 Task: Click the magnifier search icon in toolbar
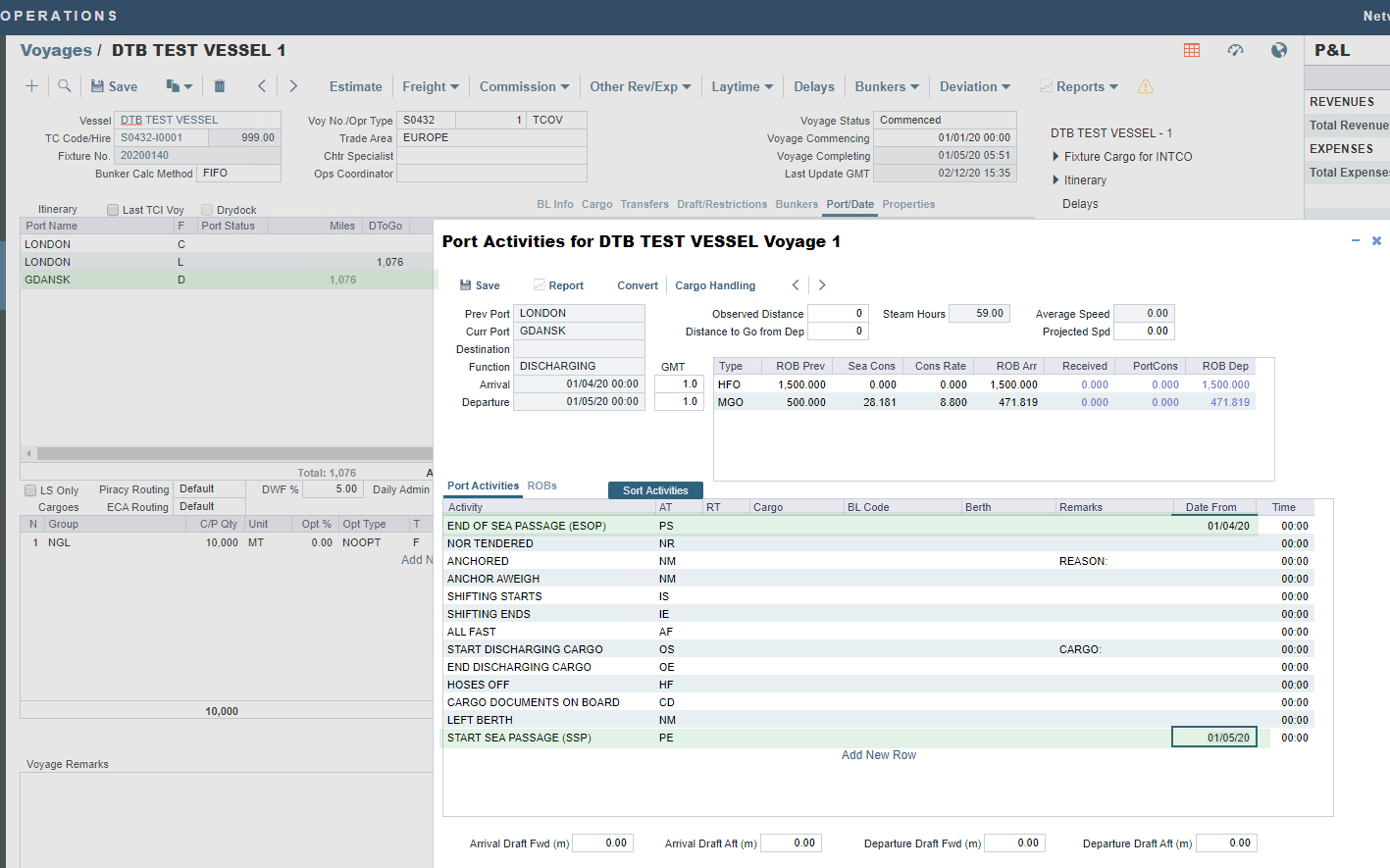65,86
